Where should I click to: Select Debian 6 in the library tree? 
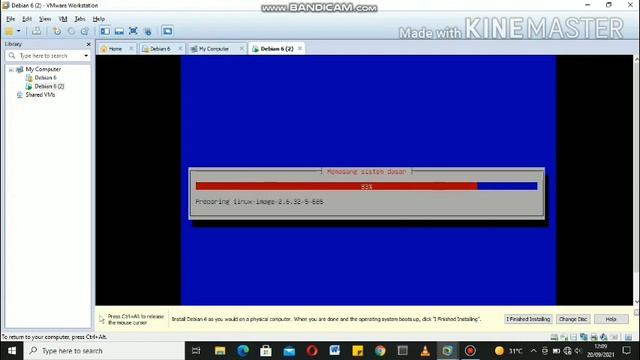point(45,78)
